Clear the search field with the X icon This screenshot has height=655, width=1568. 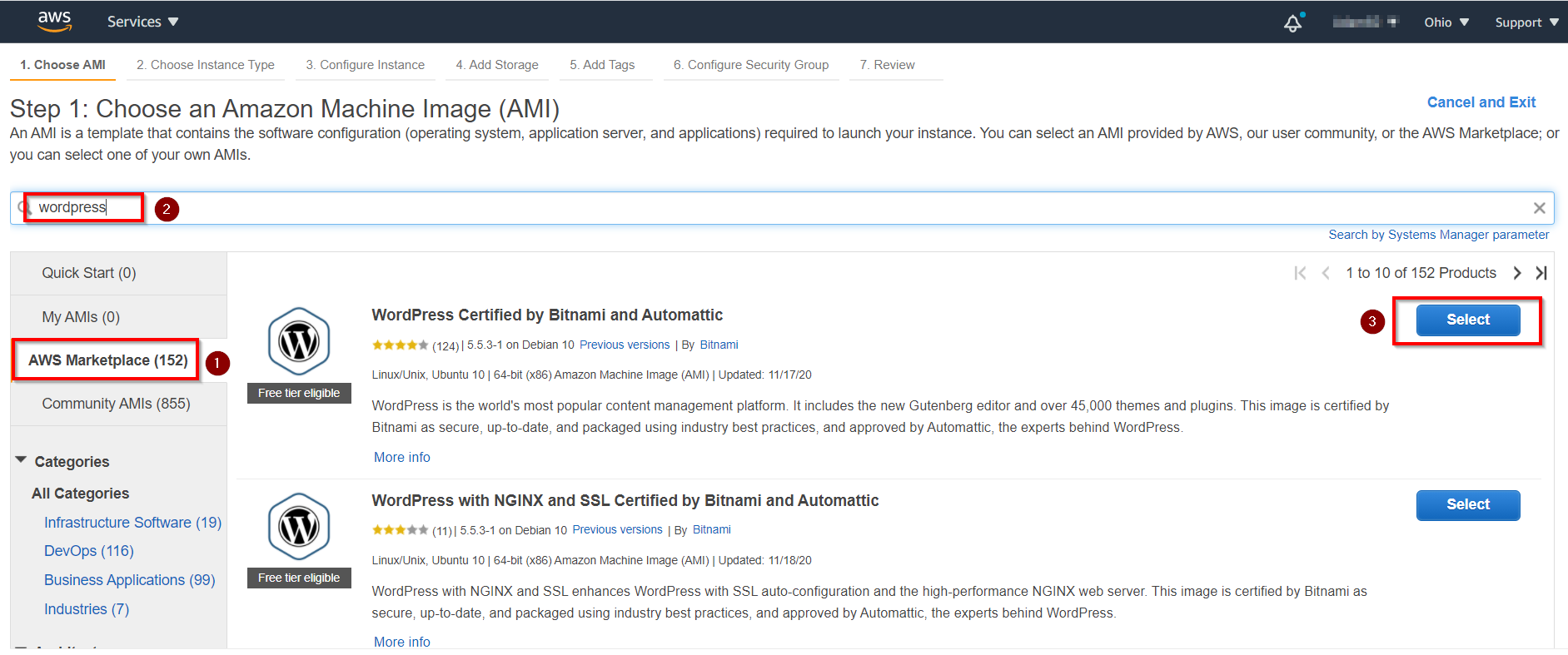[1539, 208]
